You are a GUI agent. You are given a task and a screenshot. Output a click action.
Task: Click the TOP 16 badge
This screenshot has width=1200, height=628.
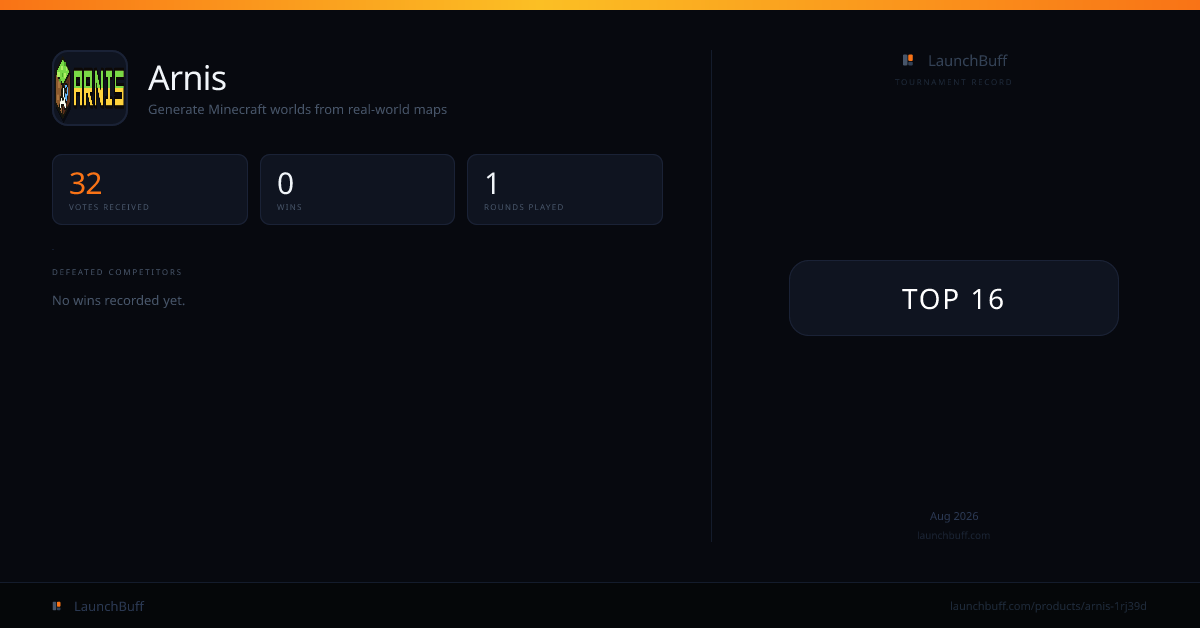(x=954, y=298)
